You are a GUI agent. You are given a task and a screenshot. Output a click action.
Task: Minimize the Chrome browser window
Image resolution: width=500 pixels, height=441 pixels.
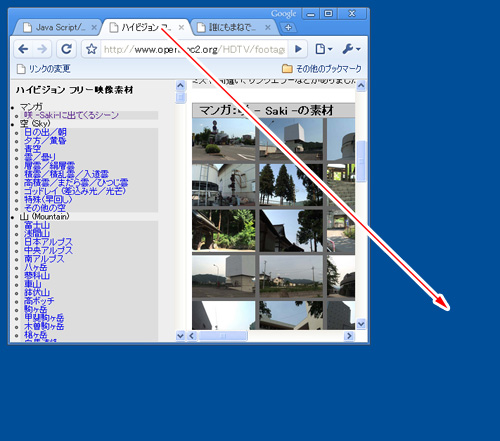(311, 14)
